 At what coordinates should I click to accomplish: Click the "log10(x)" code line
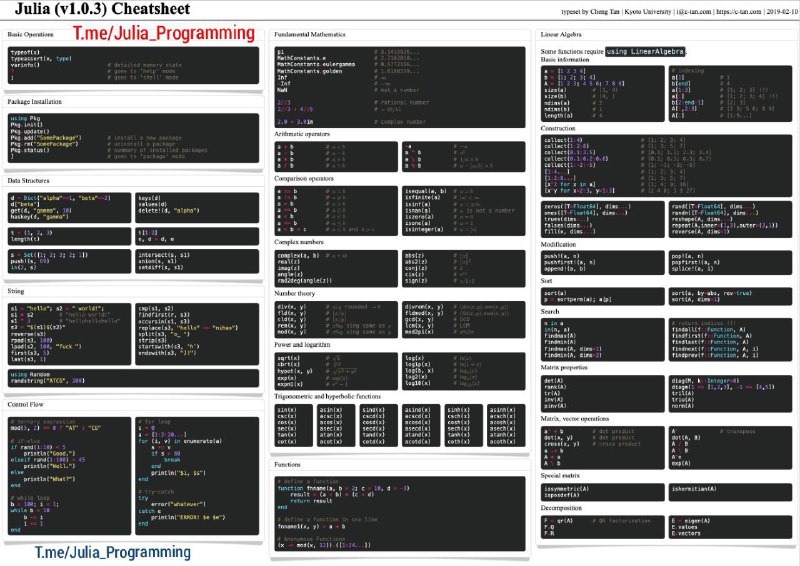[418, 384]
